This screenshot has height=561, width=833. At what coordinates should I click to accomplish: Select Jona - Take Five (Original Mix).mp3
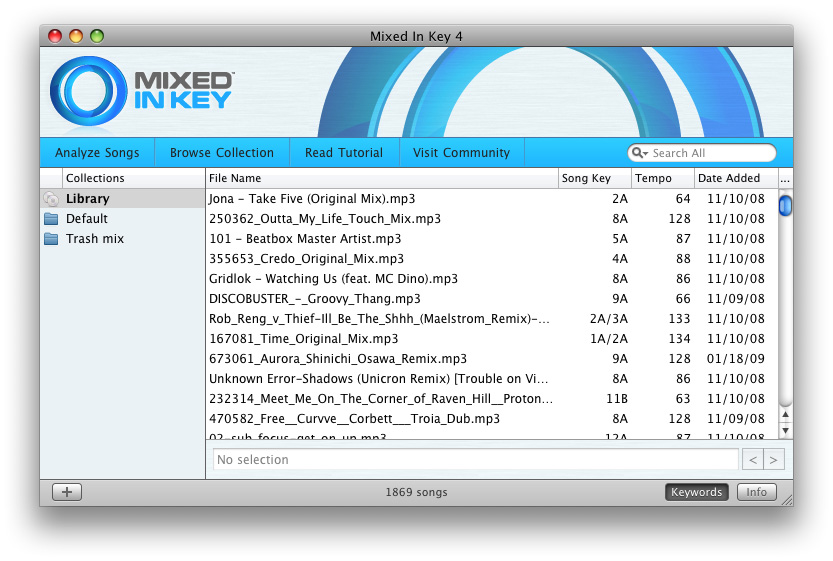tap(492, 199)
